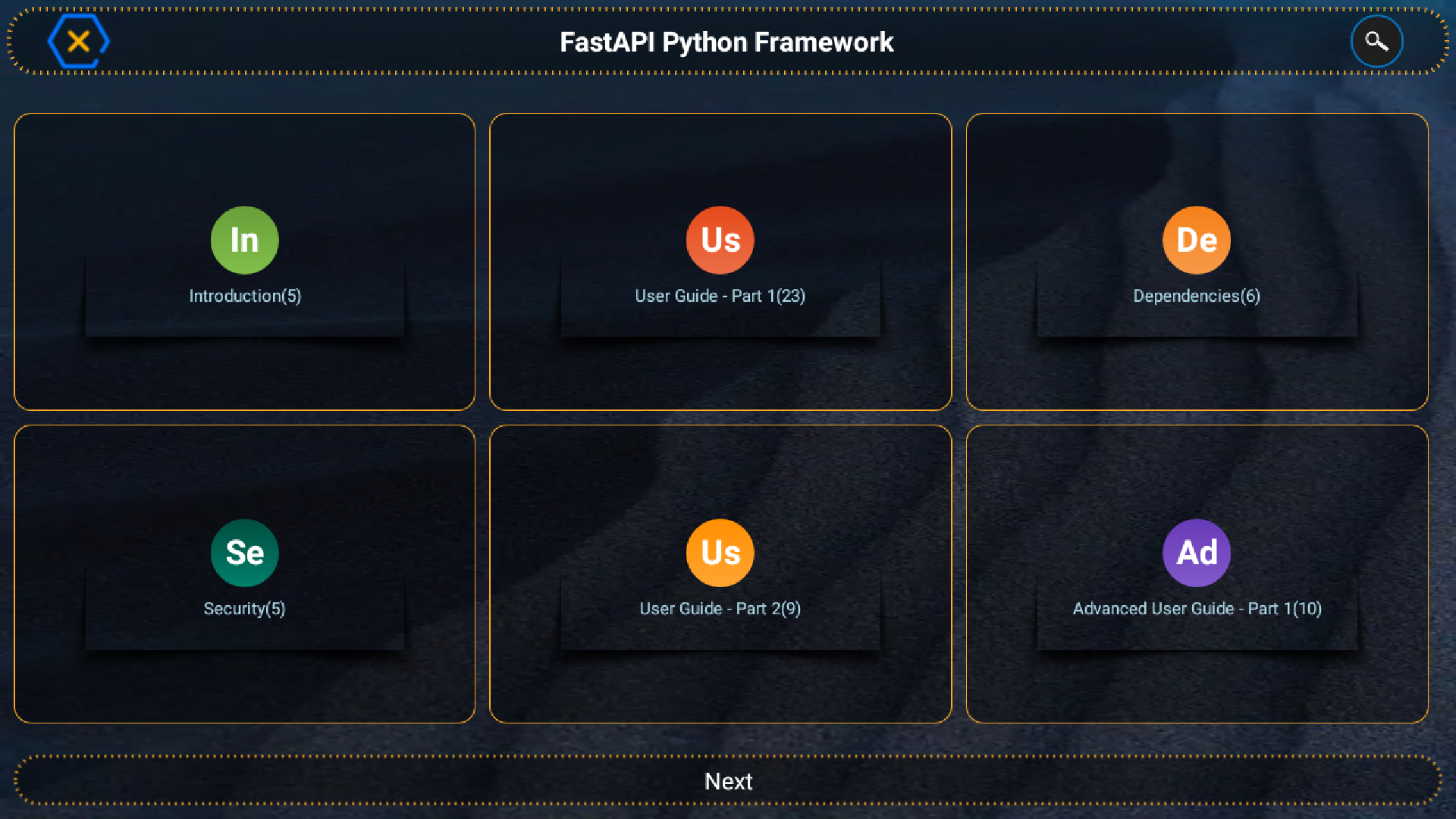Click the FastAPI Python Framework title
Screen dimensions: 1456x819
[726, 42]
